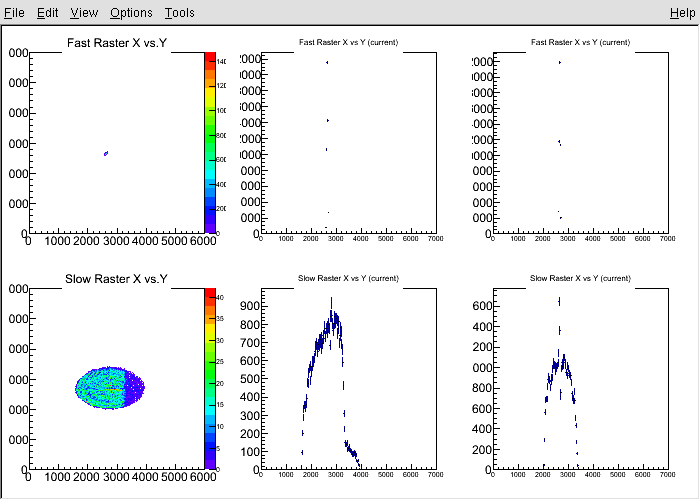Click the '1000' x-axis label in top-middle plot
This screenshot has width=700, height=500.
pyautogui.click(x=286, y=239)
